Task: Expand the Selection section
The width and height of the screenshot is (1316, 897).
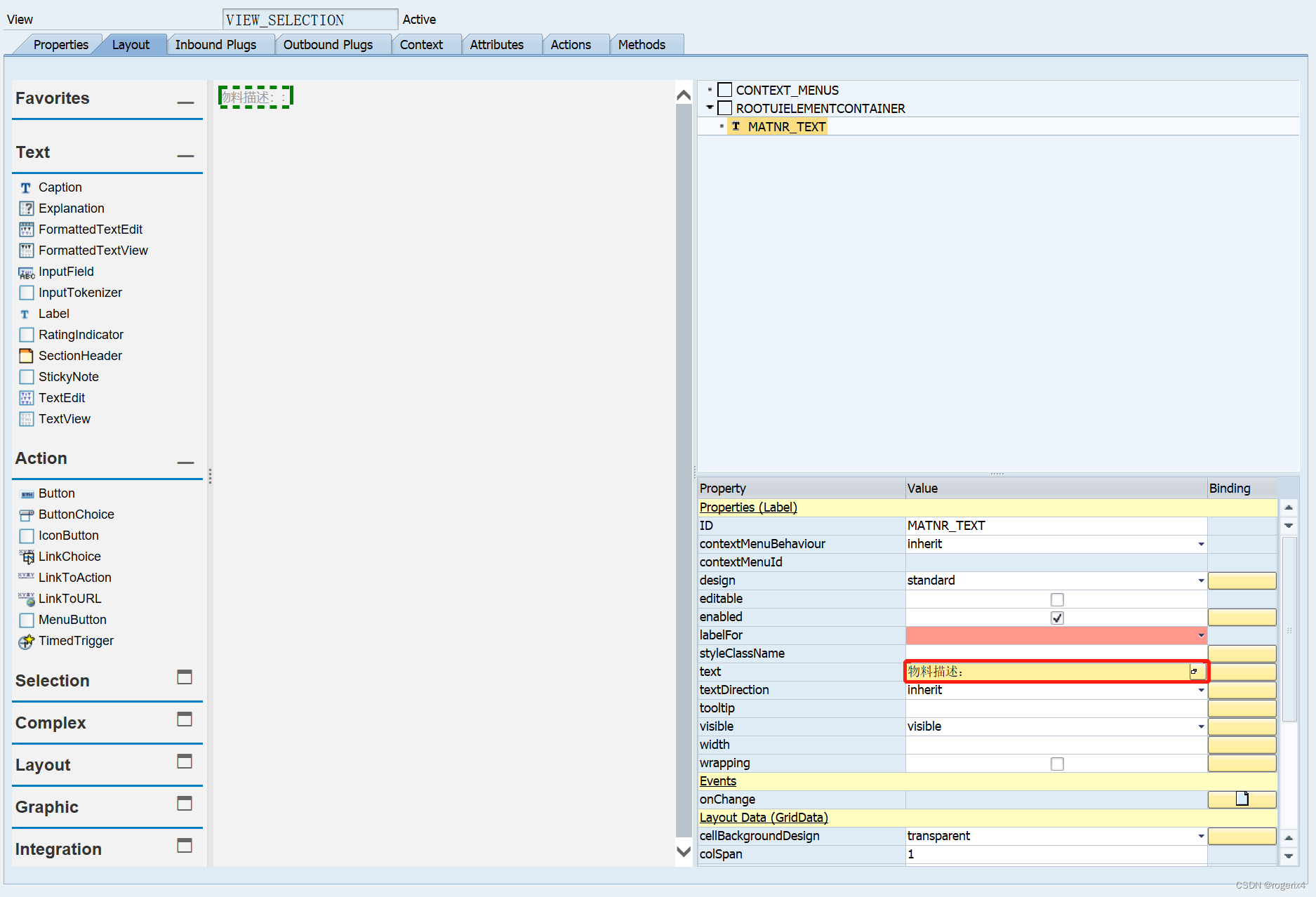Action: tap(185, 677)
